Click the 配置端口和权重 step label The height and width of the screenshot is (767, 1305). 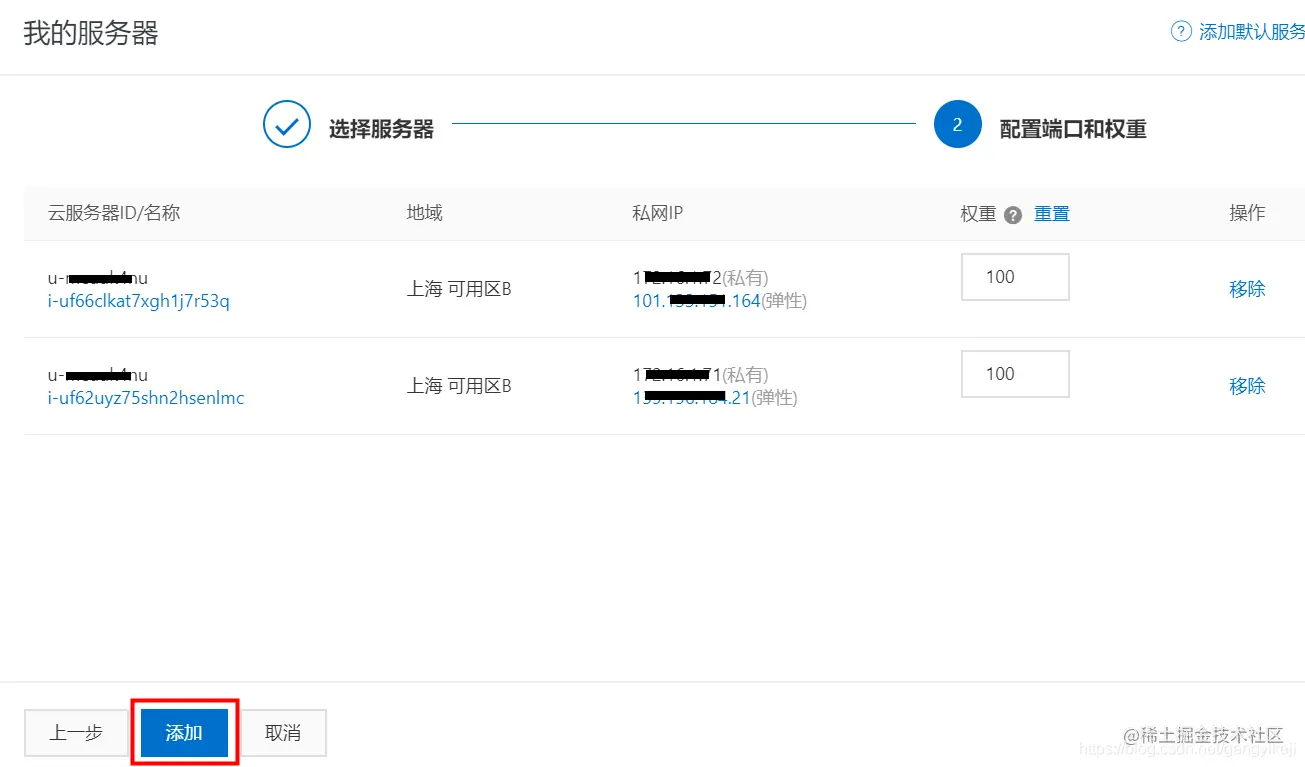coord(1072,127)
